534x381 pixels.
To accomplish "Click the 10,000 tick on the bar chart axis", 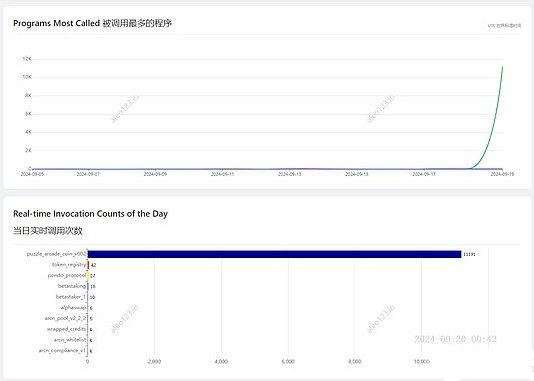I will click(x=421, y=362).
